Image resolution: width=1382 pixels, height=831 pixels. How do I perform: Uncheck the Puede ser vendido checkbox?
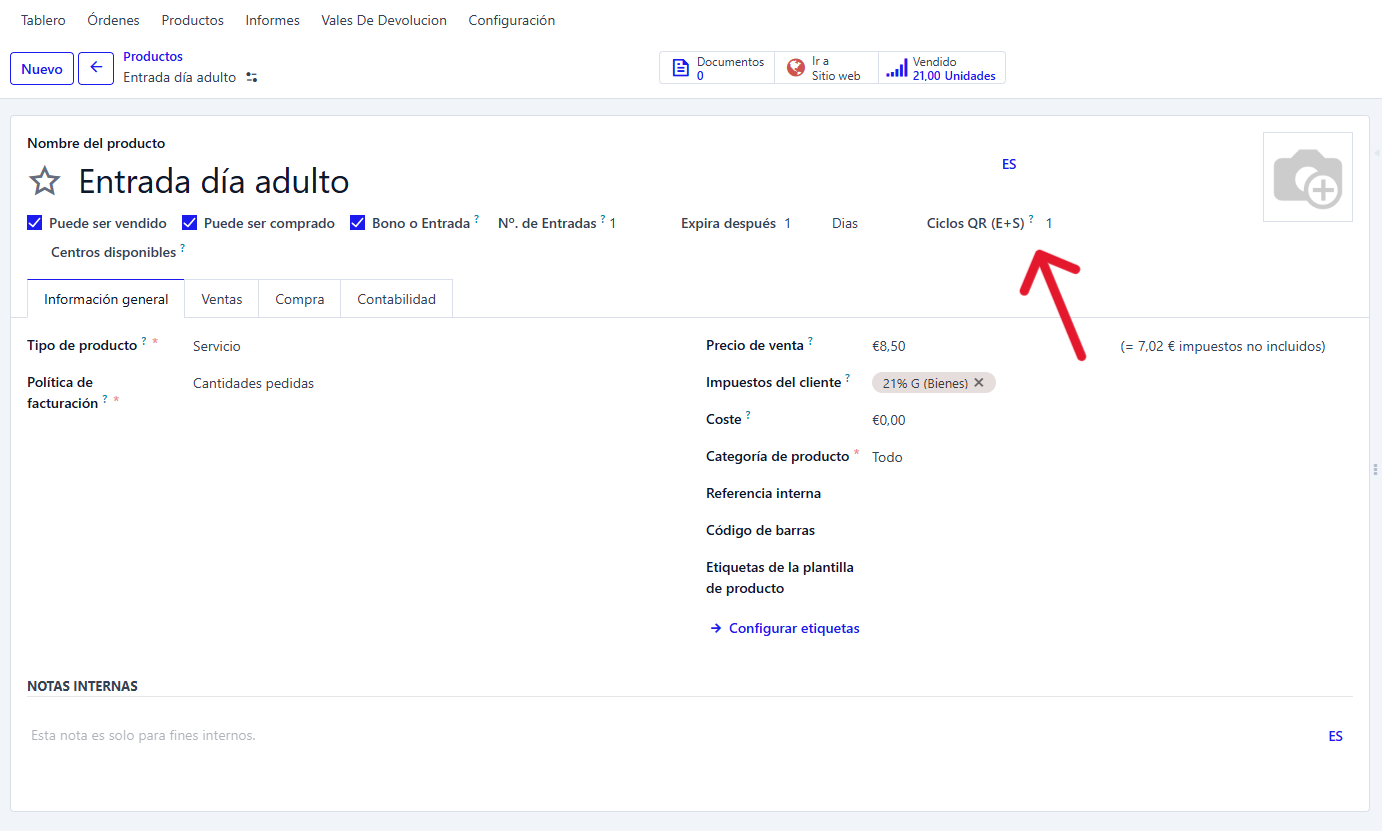[x=35, y=223]
